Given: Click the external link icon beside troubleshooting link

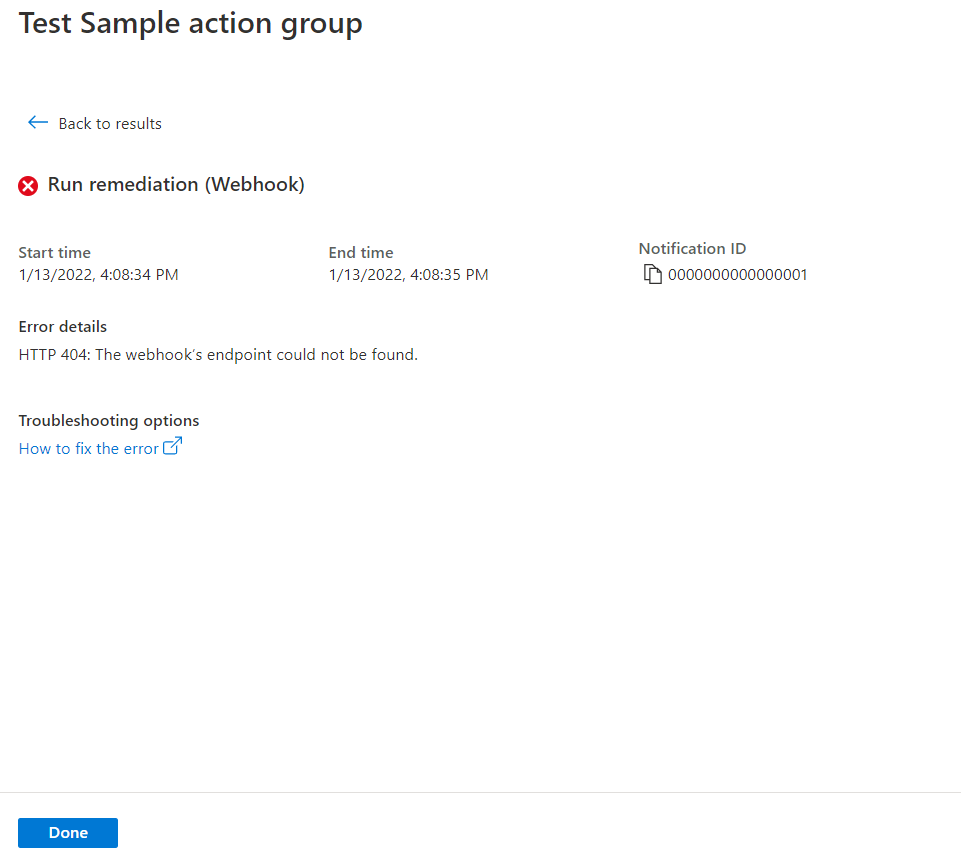Looking at the screenshot, I should (173, 446).
